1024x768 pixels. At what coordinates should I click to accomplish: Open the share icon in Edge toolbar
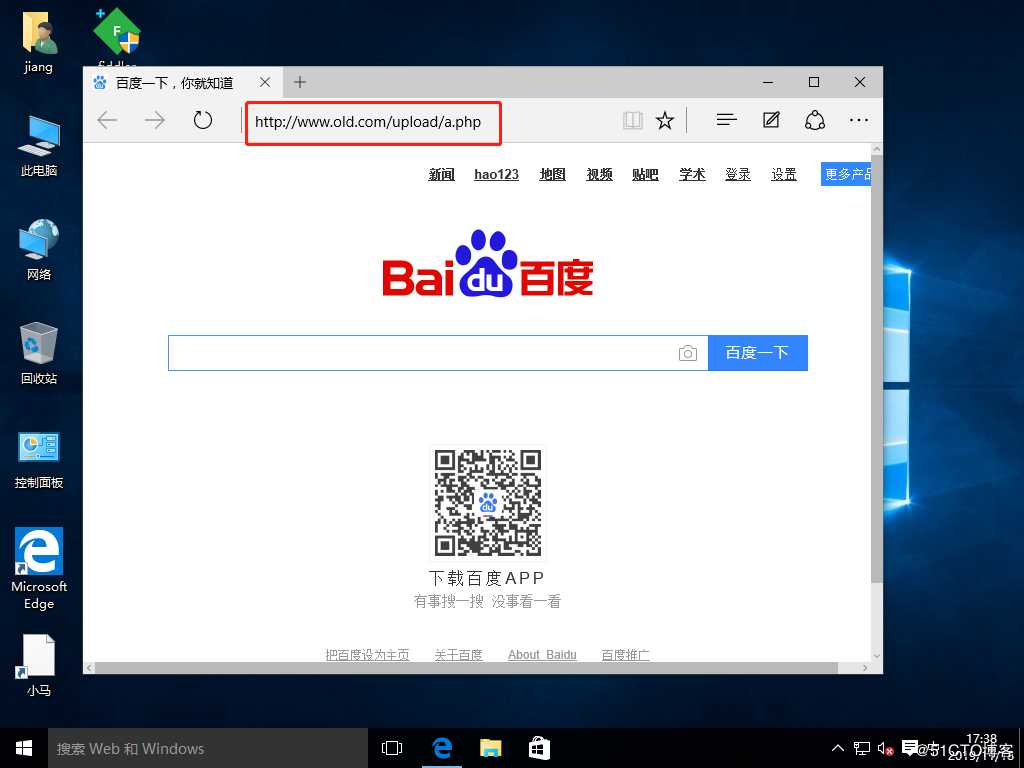(x=814, y=120)
